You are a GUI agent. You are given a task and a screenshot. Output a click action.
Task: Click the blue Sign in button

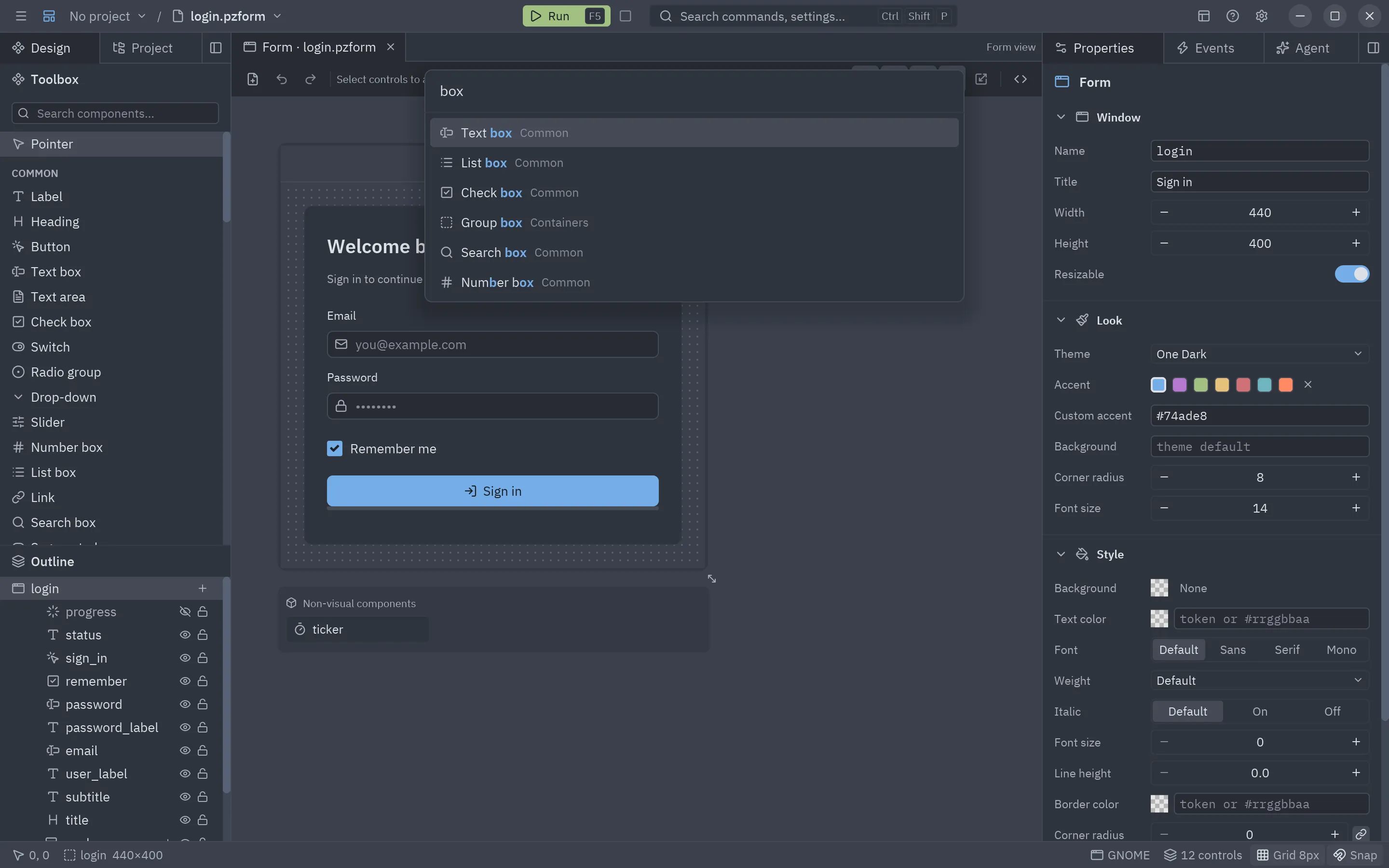pyautogui.click(x=492, y=491)
